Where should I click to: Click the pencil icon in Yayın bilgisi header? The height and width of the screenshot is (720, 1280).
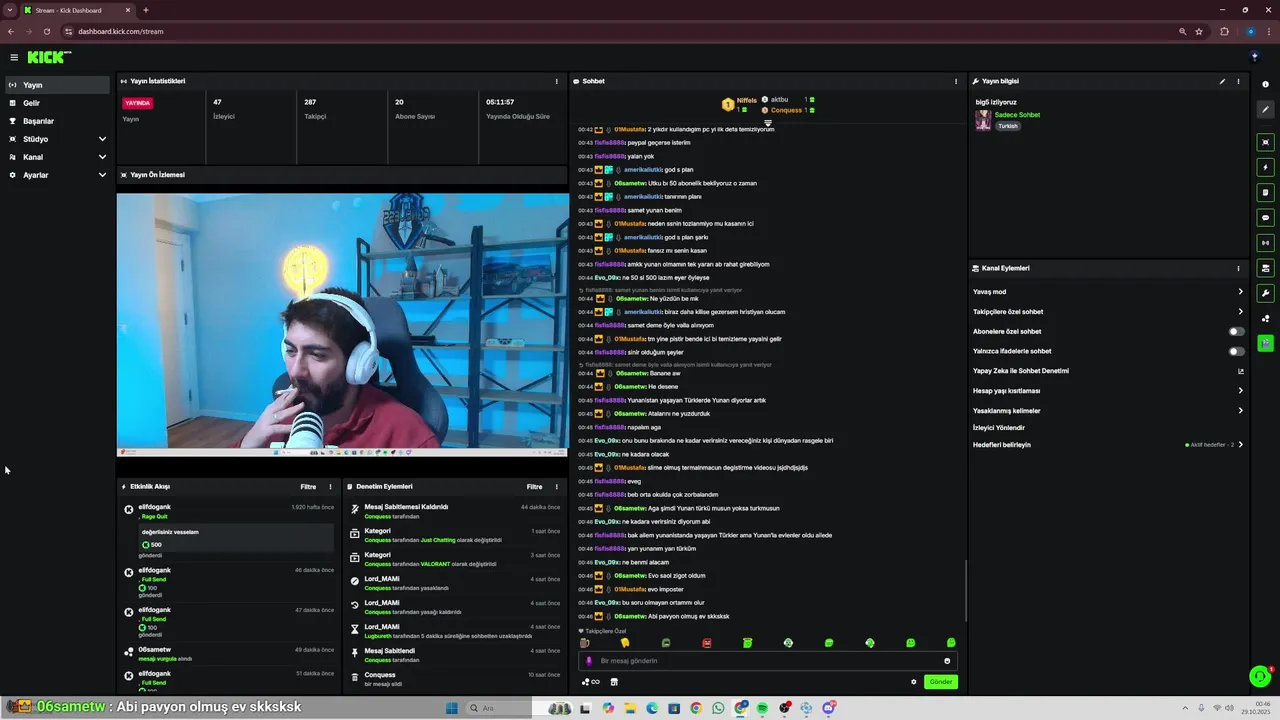coord(1222,81)
